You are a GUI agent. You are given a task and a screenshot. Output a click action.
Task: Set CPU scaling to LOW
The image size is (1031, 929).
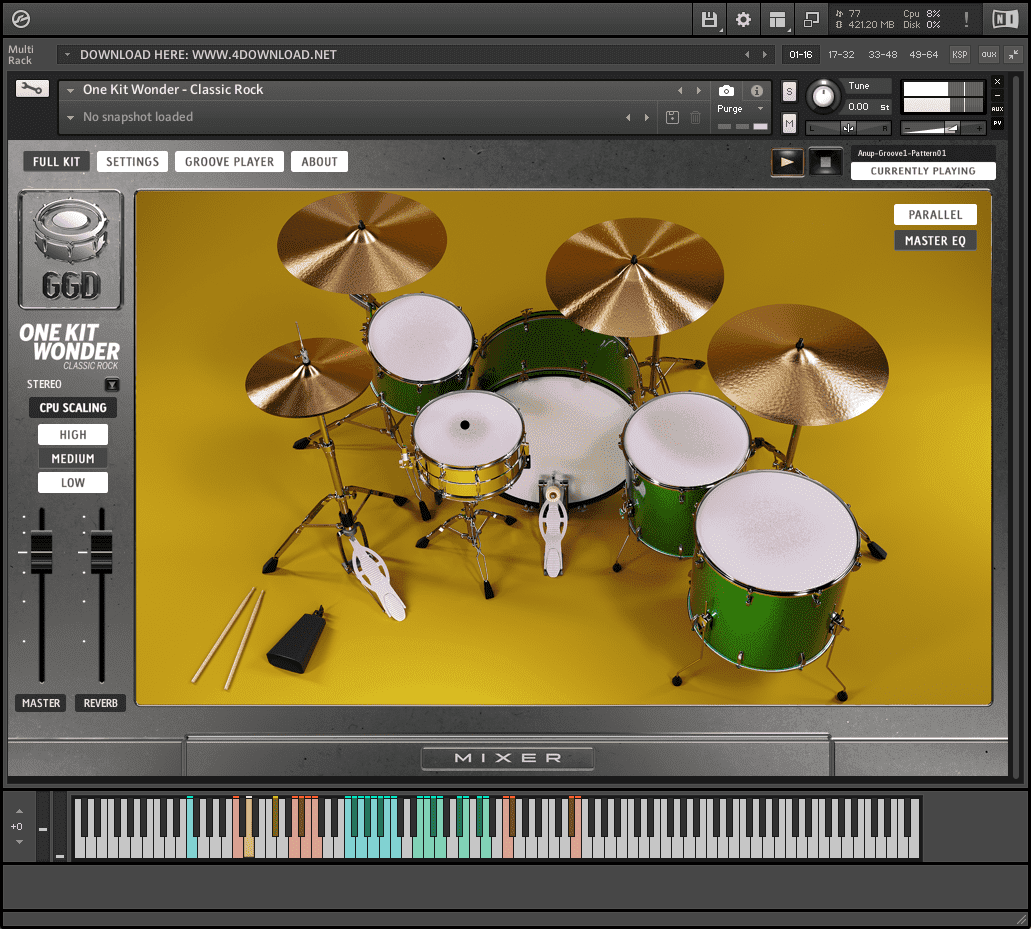[72, 483]
